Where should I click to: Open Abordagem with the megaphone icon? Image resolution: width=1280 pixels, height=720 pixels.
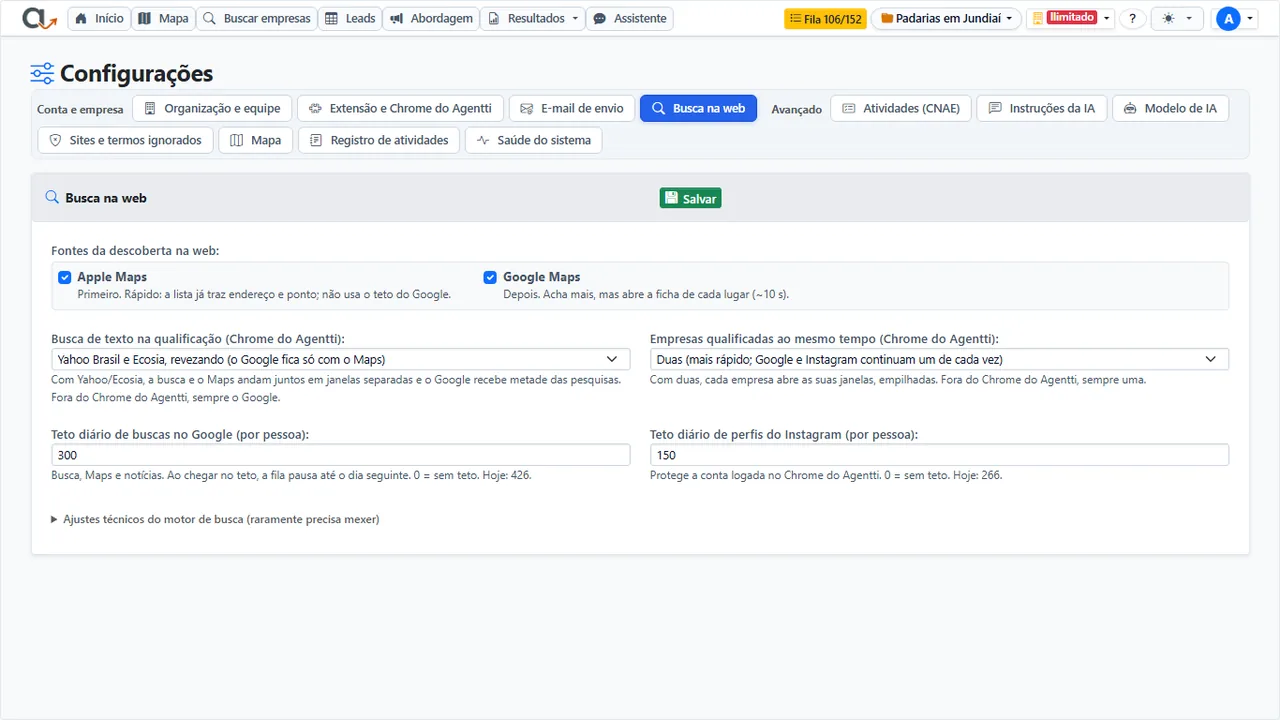click(x=431, y=18)
